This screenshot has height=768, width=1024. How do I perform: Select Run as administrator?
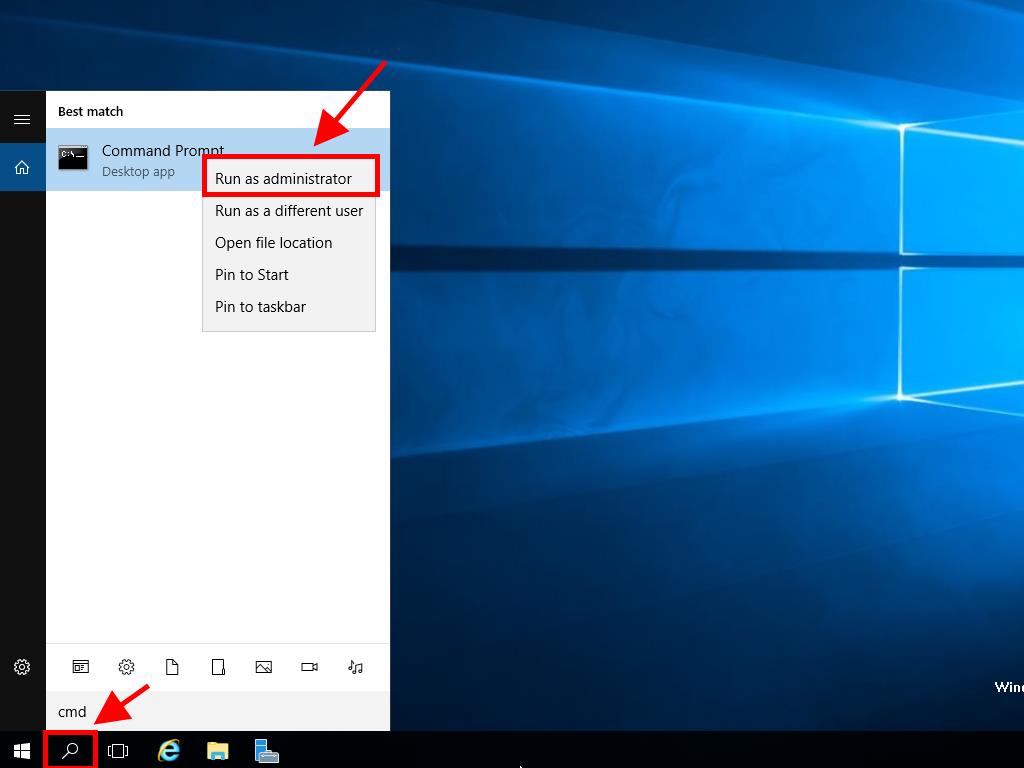tap(284, 179)
